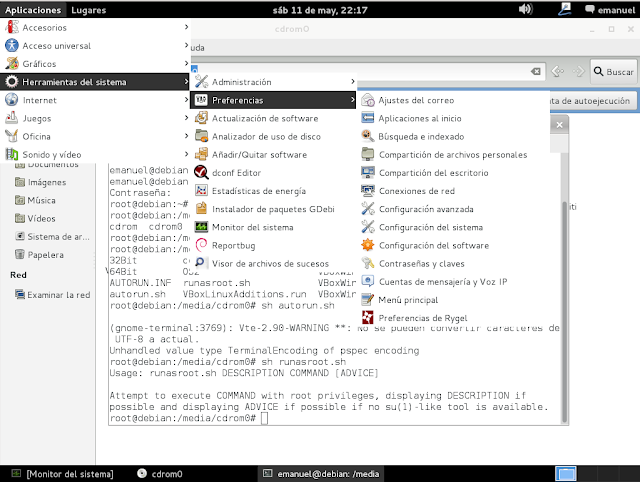Open Imágenes in file manager sidebar
Image resolution: width=640 pixels, height=482 pixels.
[40, 182]
